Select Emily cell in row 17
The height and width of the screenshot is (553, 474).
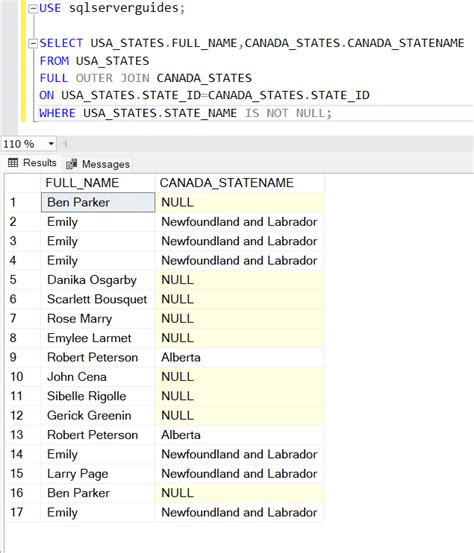pyautogui.click(x=98, y=513)
